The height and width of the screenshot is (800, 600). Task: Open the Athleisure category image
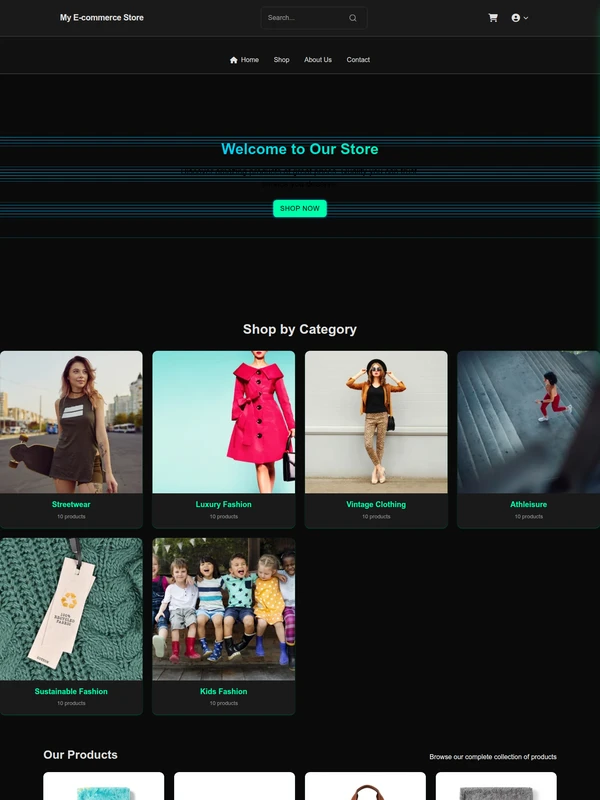[529, 422]
